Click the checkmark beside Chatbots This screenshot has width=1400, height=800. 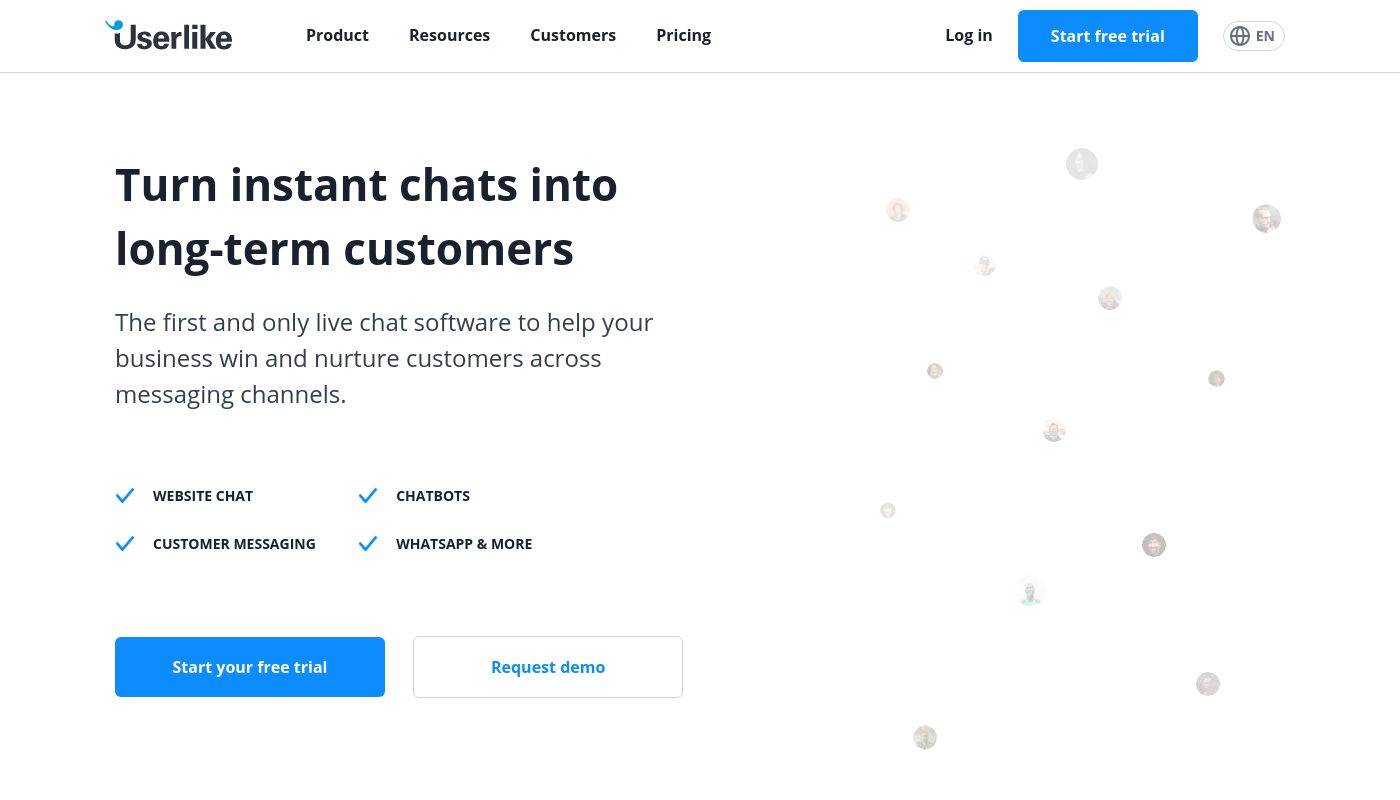tap(368, 496)
